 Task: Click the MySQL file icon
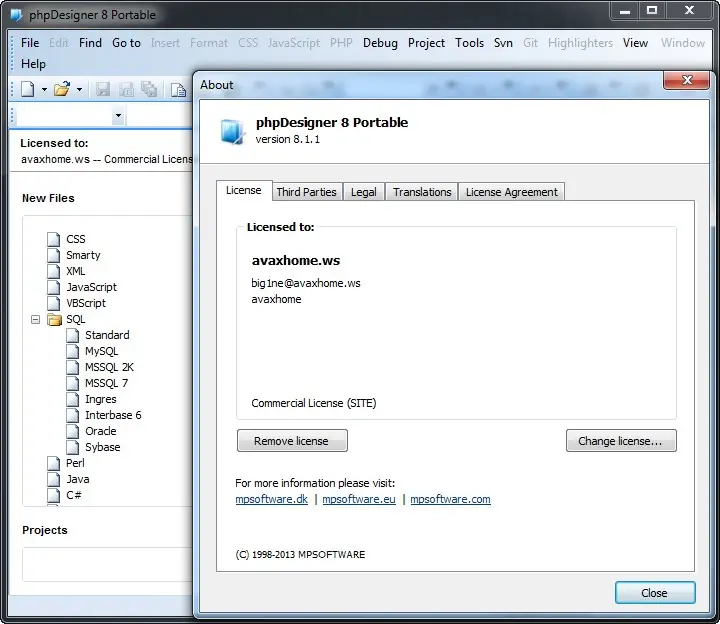click(73, 351)
